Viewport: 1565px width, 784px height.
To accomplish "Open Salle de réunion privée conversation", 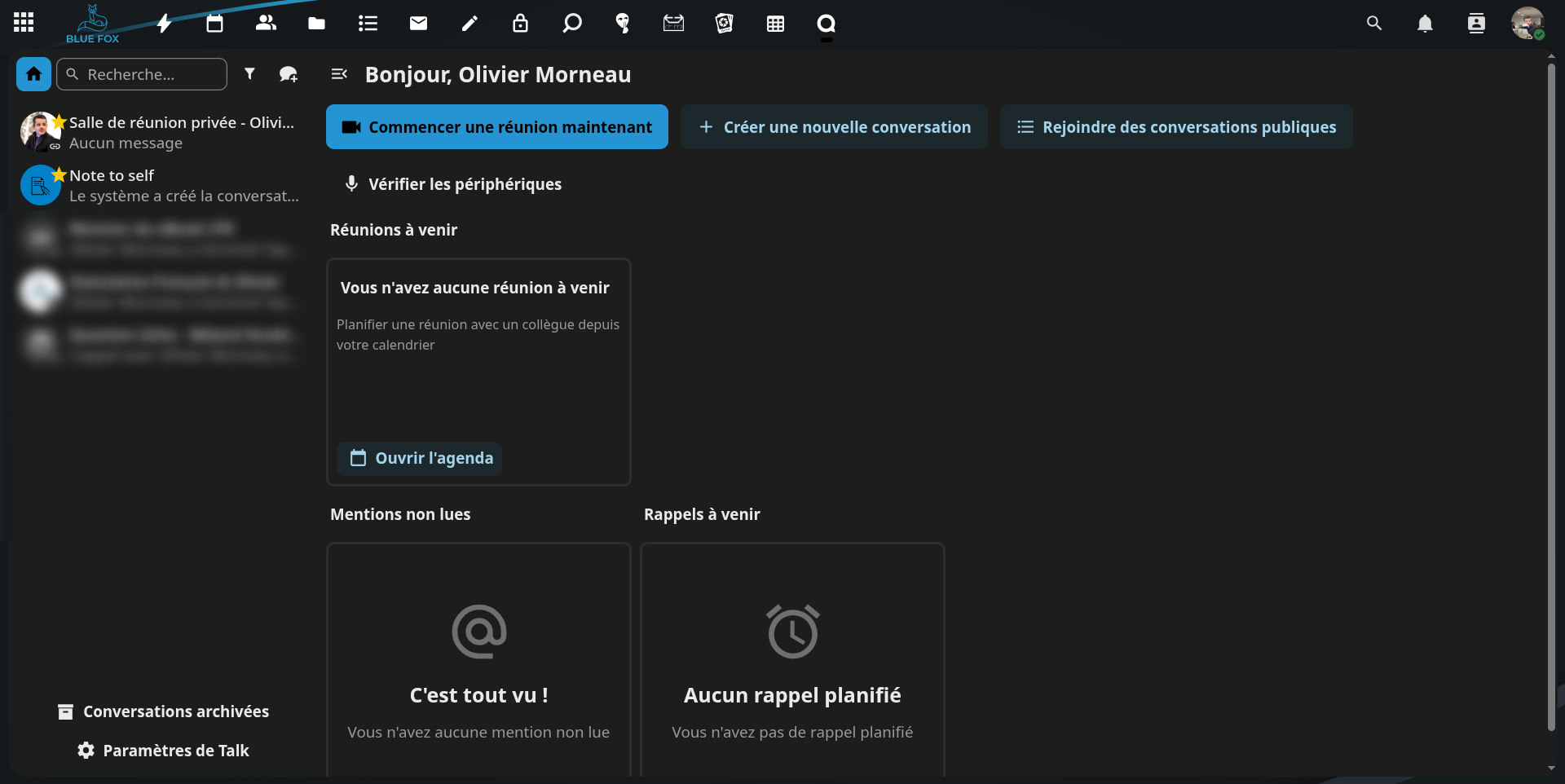I will (160, 132).
